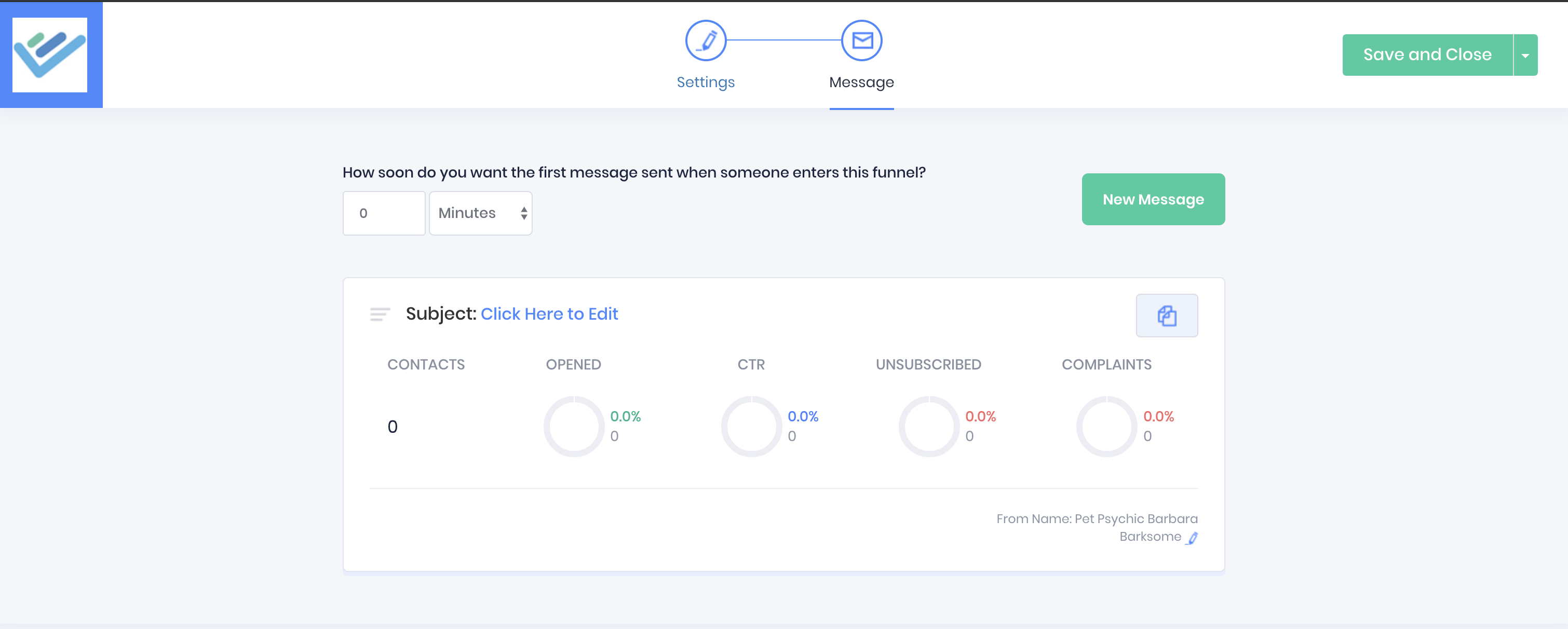The width and height of the screenshot is (1568, 629).
Task: Click the Complaints rate circle chart
Action: pos(1106,427)
